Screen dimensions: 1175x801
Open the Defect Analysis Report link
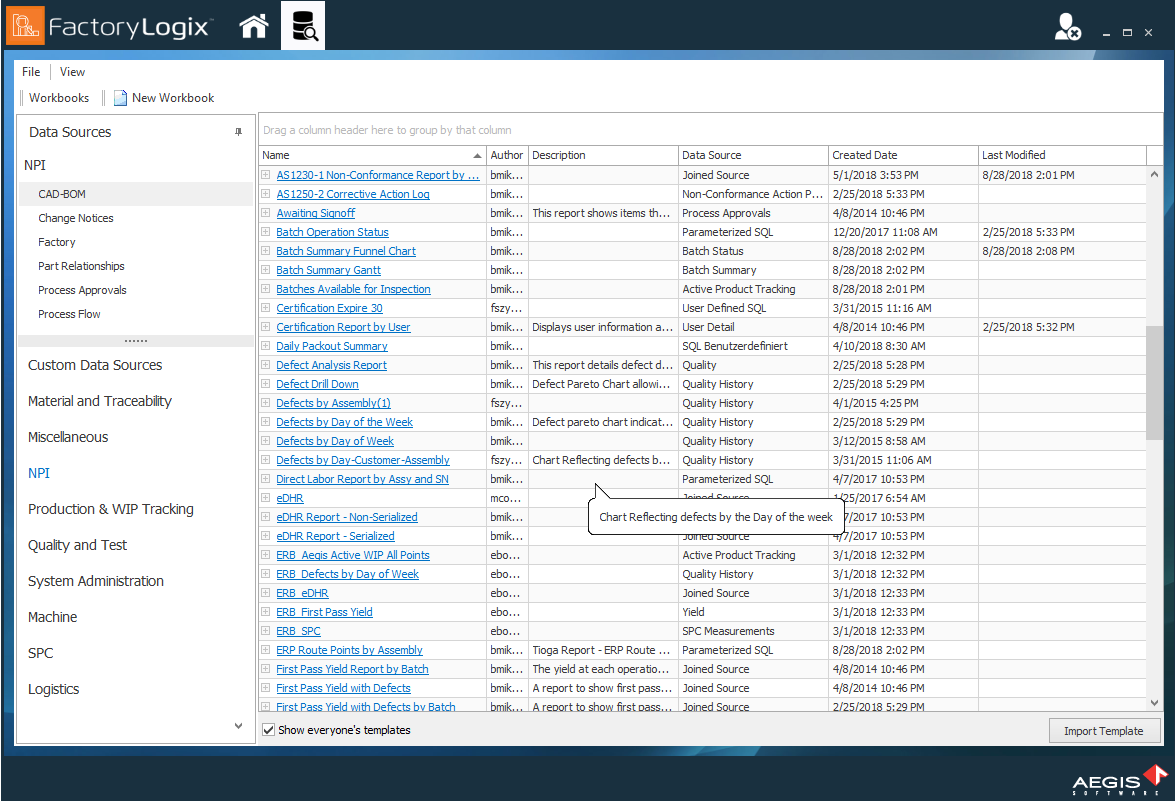(333, 365)
